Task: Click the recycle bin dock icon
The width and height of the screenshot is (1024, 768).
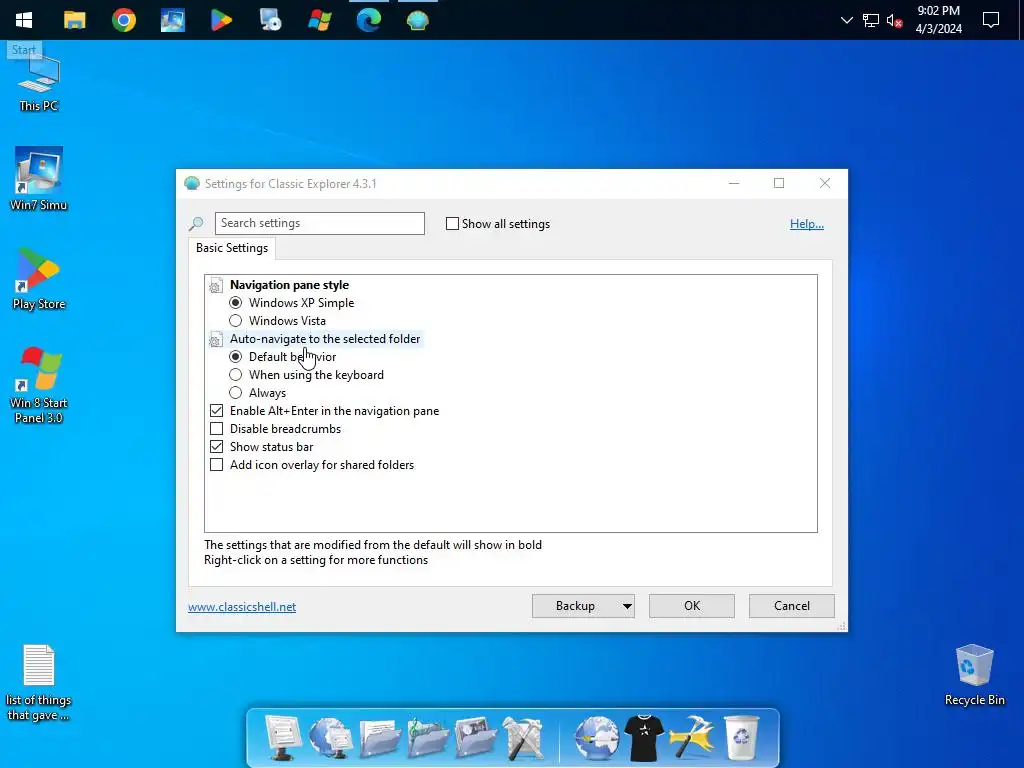Action: [742, 738]
